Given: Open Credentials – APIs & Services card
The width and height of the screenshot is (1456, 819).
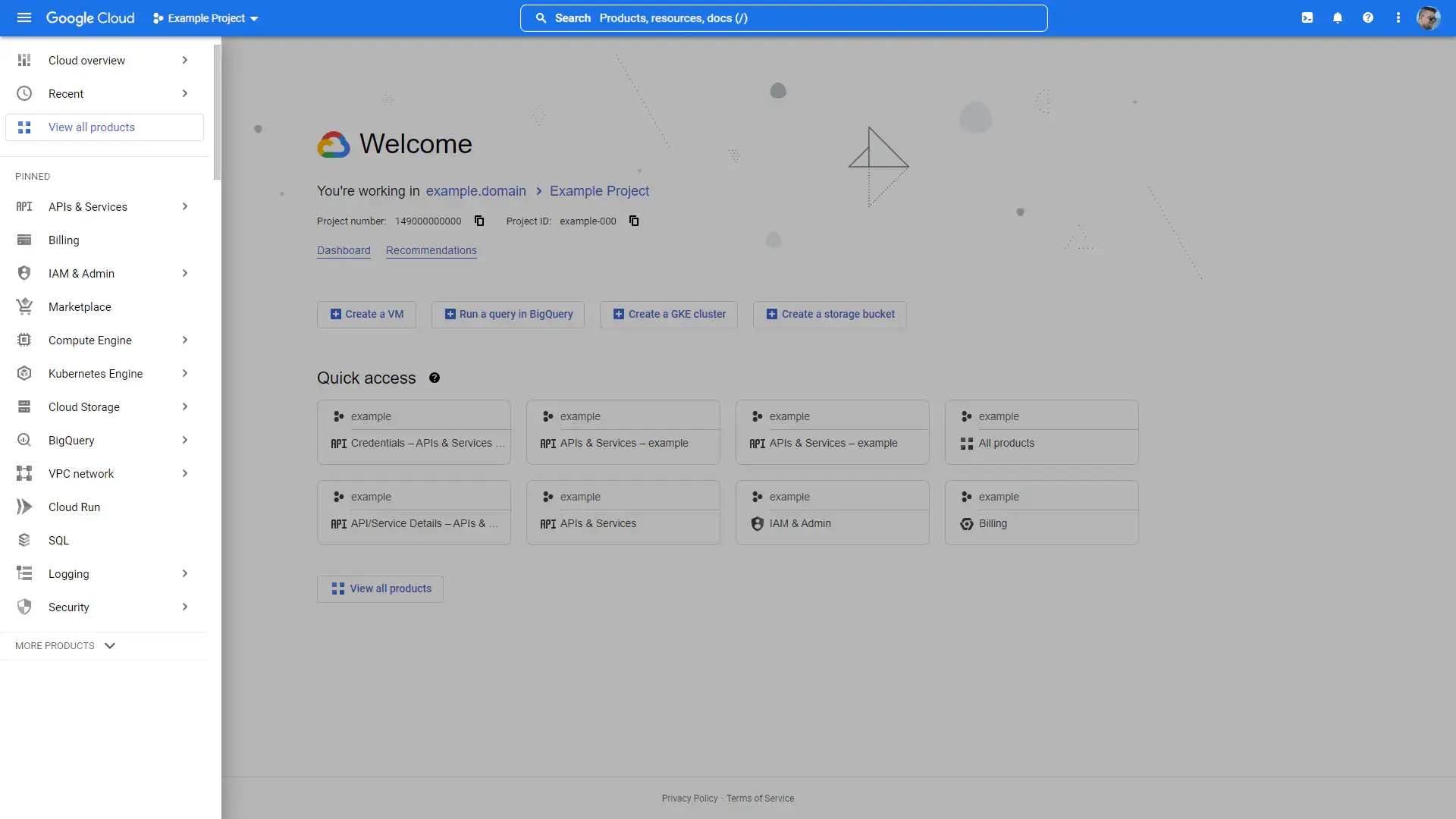Looking at the screenshot, I should tap(414, 432).
